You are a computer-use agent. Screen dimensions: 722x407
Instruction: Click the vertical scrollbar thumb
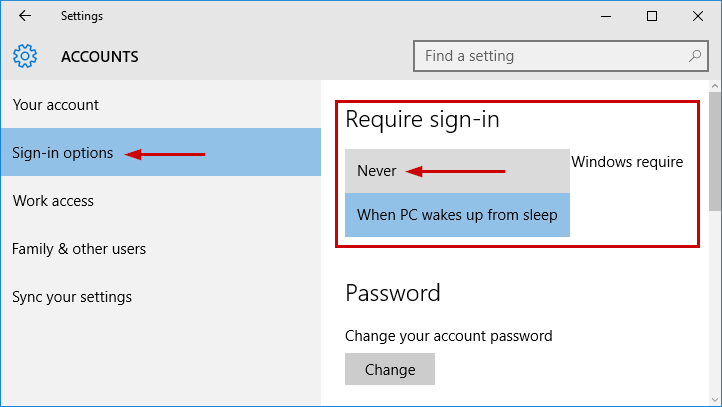pos(715,151)
